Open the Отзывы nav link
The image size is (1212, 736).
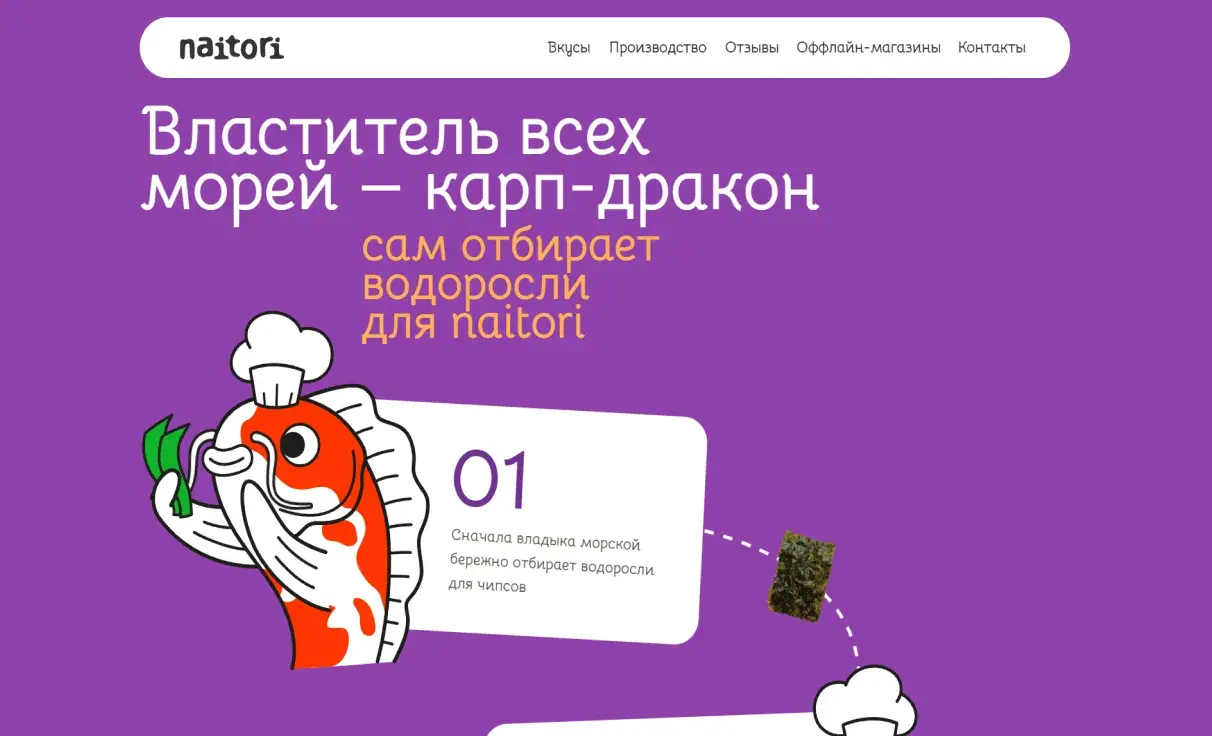point(752,47)
